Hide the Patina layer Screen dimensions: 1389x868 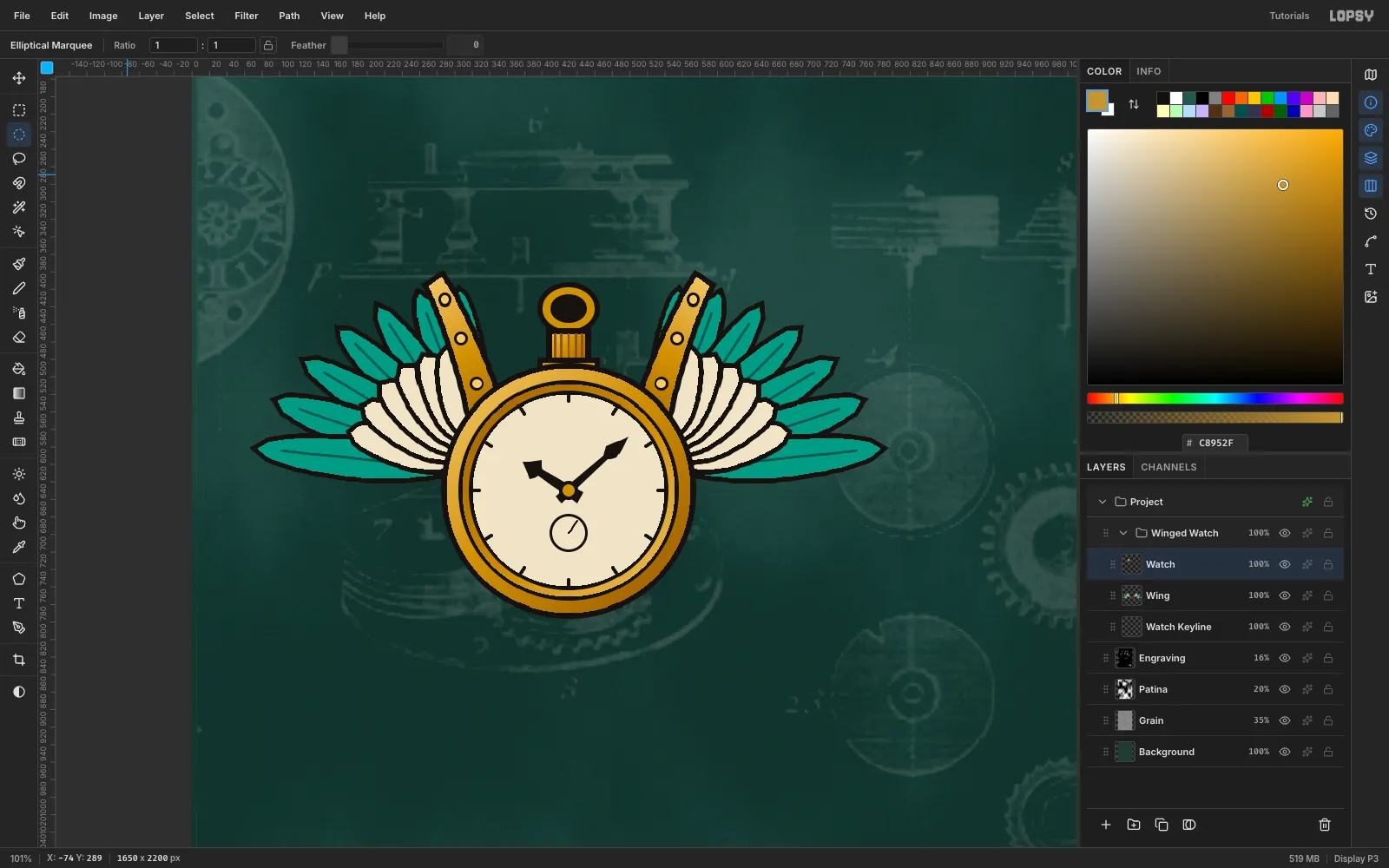click(x=1285, y=689)
